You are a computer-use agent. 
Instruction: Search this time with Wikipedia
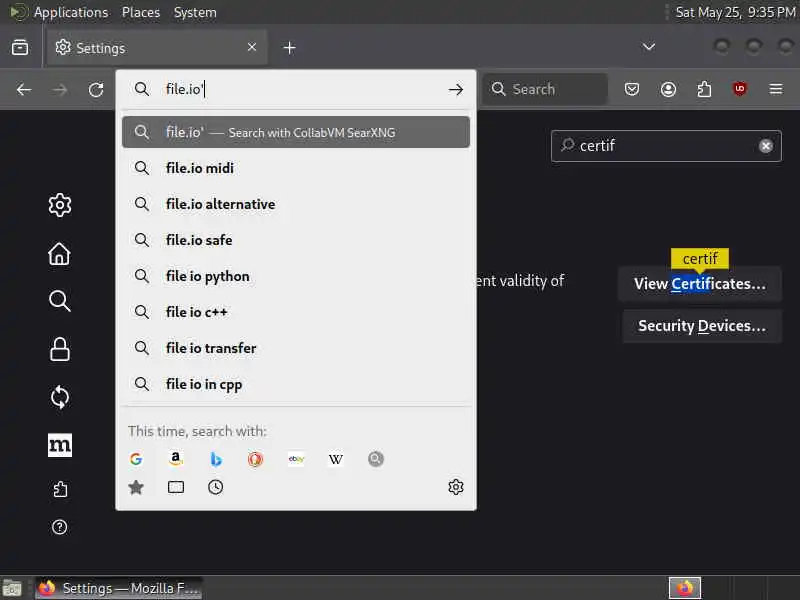pos(335,459)
